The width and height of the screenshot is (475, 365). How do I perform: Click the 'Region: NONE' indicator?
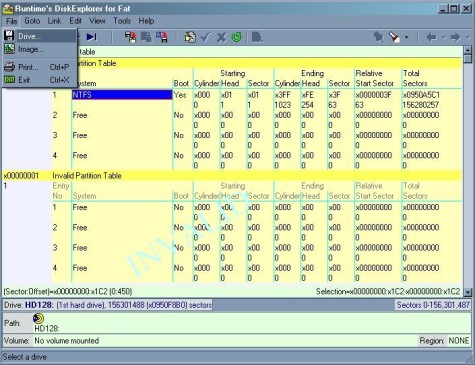point(444,341)
